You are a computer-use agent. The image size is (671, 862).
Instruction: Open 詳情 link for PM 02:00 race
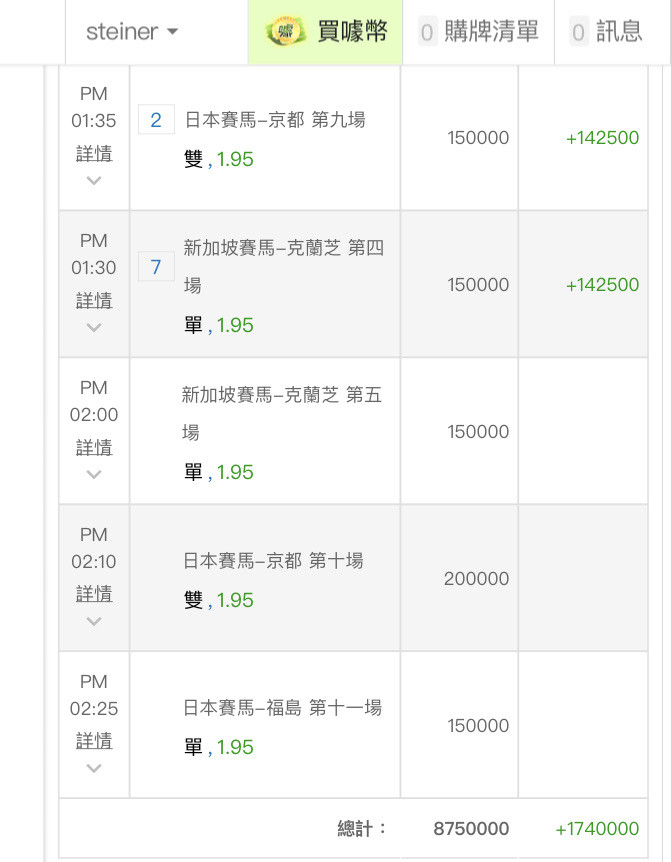click(x=94, y=447)
